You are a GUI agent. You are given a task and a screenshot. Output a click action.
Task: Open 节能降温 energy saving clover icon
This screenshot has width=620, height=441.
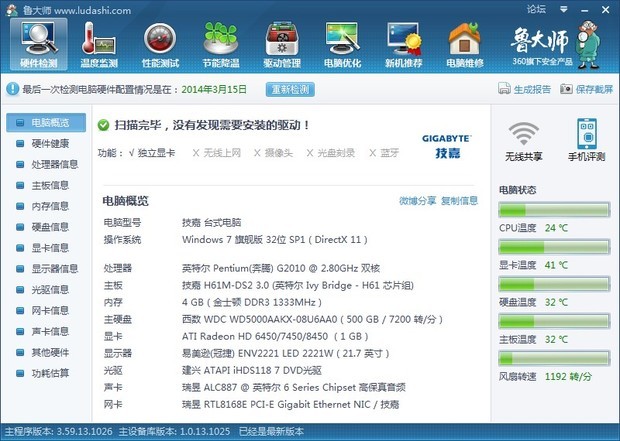point(221,44)
